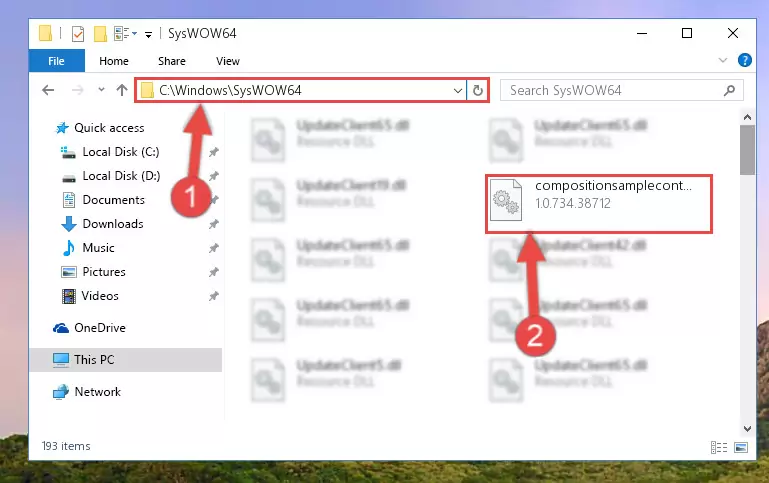Switch to Details view via status bar icon
Viewport: 769px width, 483px height.
pyautogui.click(x=719, y=447)
